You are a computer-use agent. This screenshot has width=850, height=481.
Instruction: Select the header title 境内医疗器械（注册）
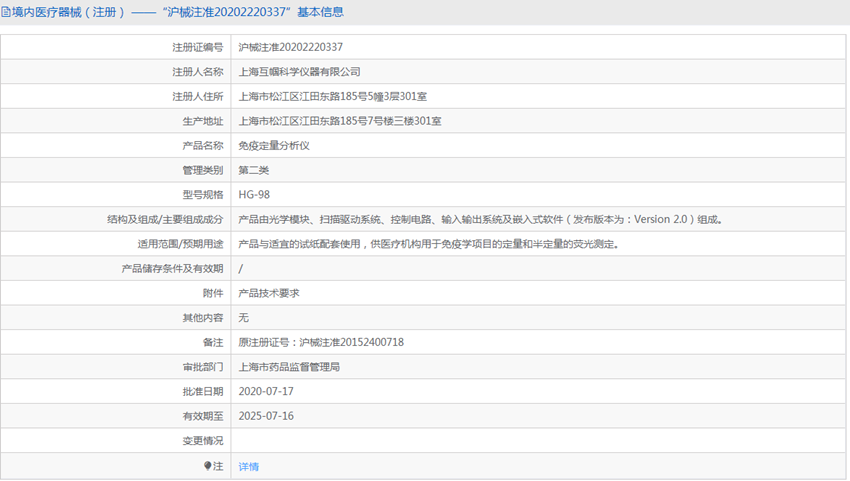(68, 12)
